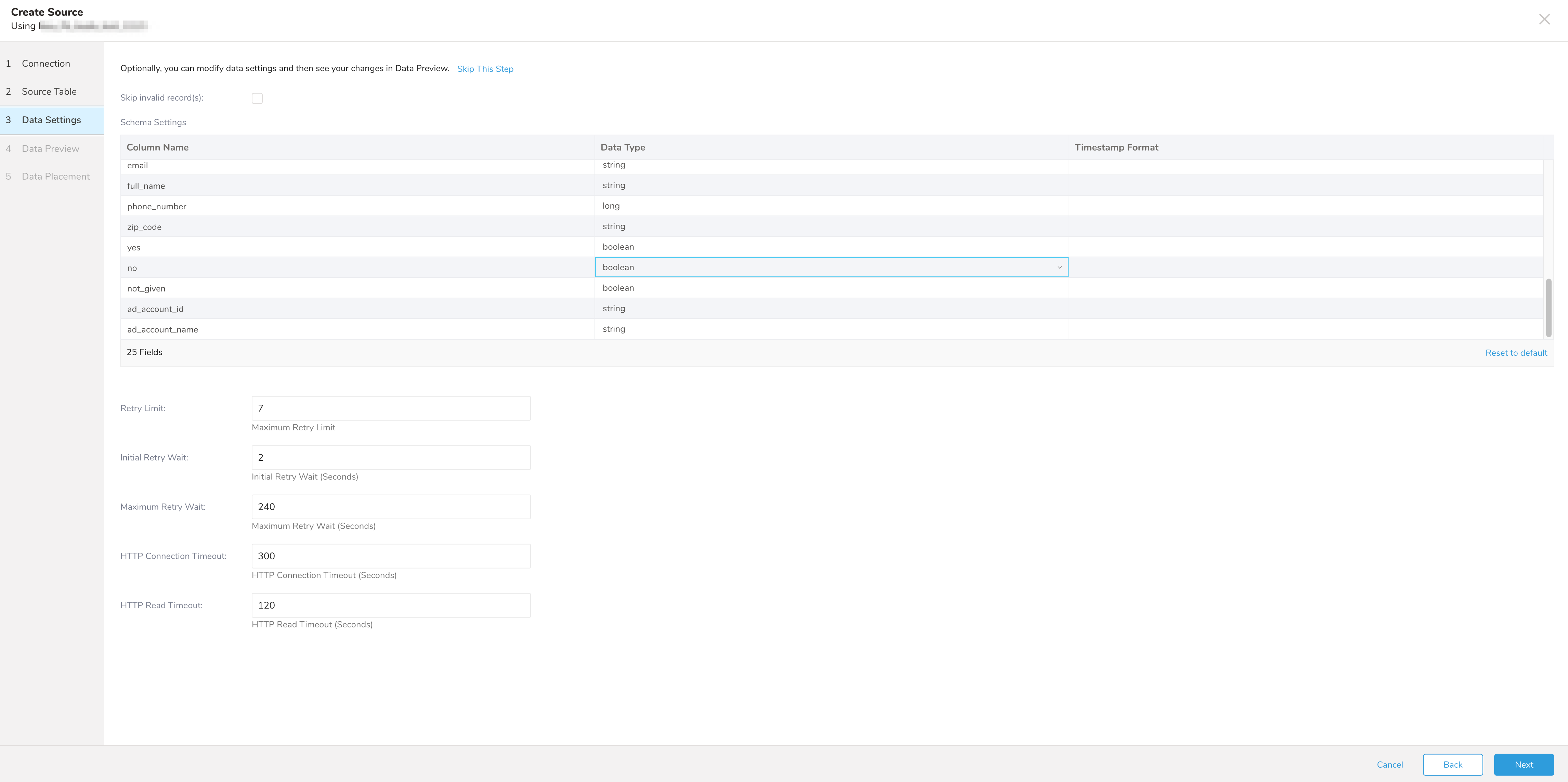Expand the 'no' row data type chevron
Screen dimensions: 1568x782
pyautogui.click(x=1059, y=267)
